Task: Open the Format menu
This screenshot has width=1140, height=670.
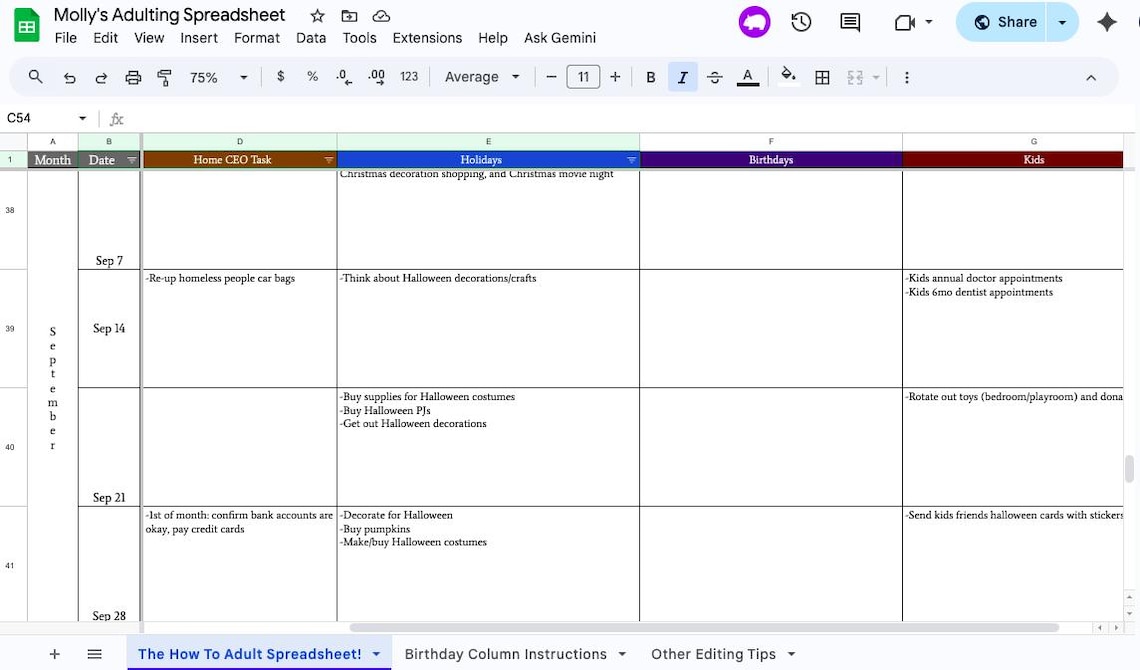Action: 257,38
